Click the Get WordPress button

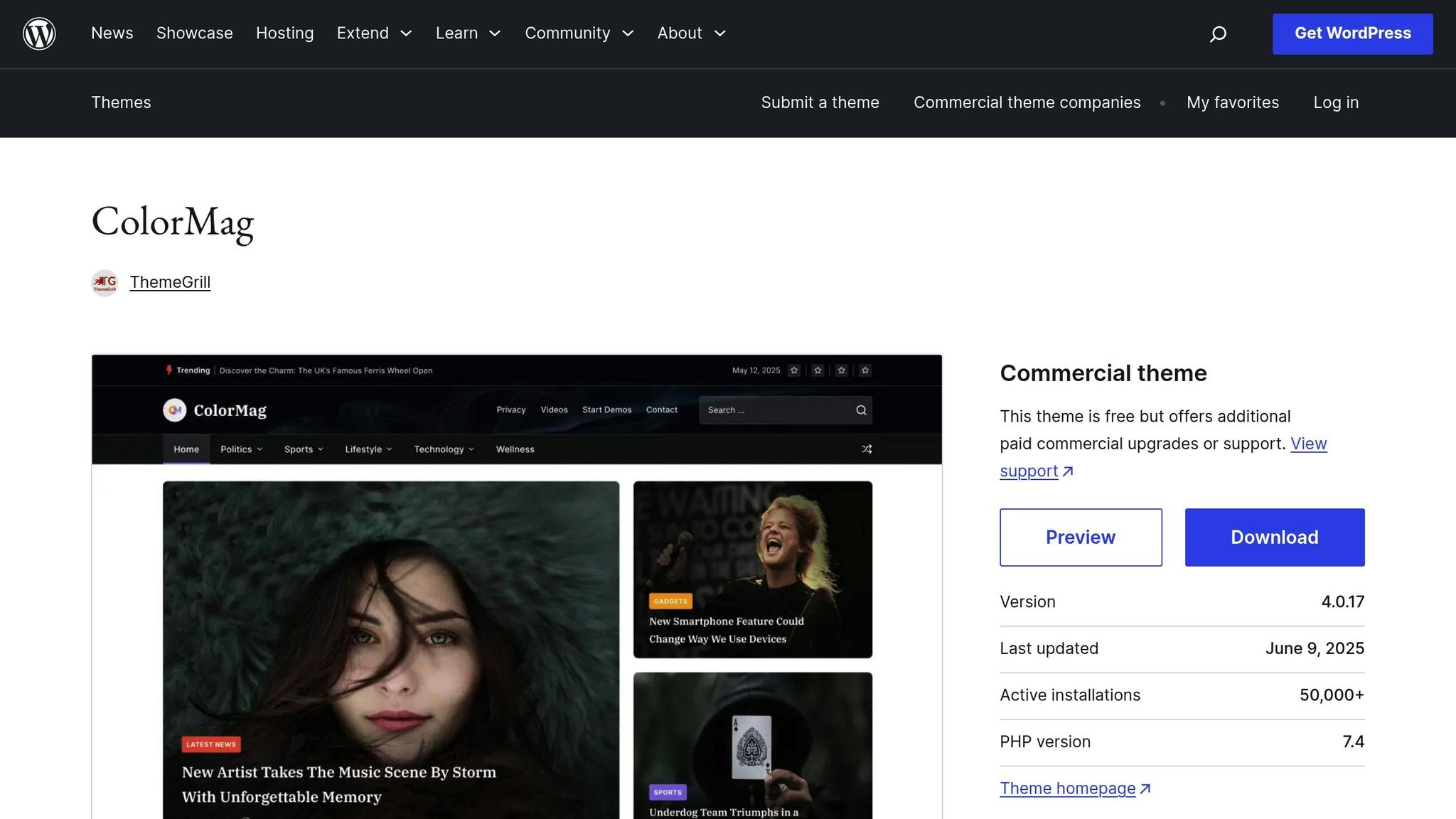[x=1352, y=33]
